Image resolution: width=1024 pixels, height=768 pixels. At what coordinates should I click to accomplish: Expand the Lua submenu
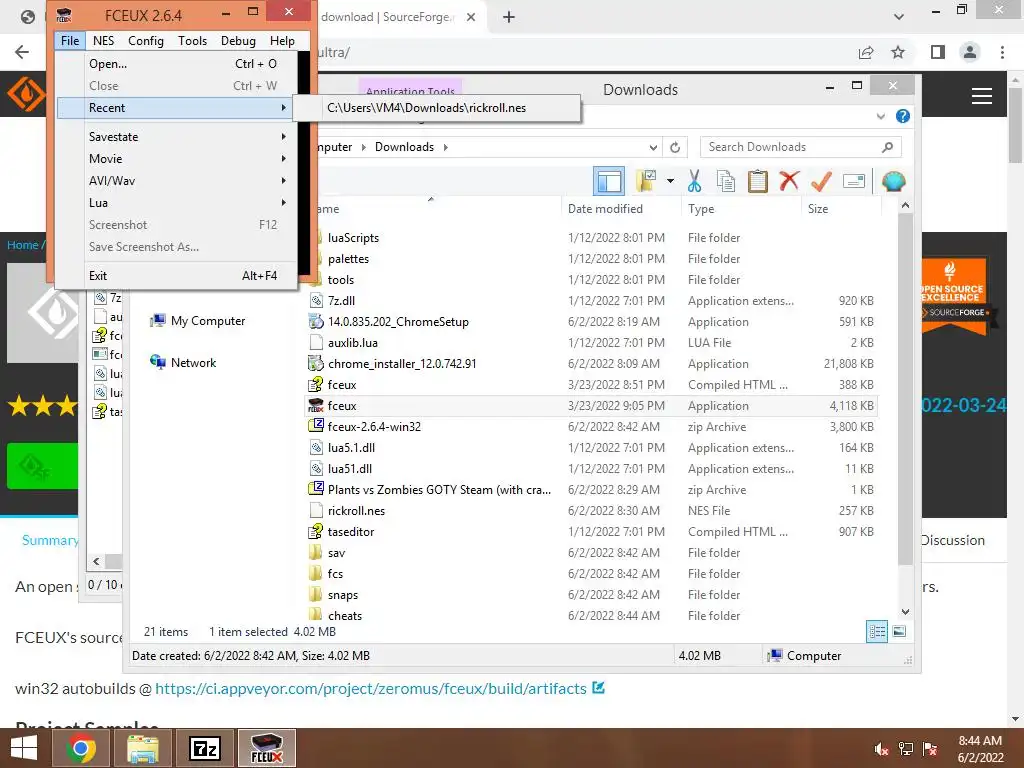[176, 202]
